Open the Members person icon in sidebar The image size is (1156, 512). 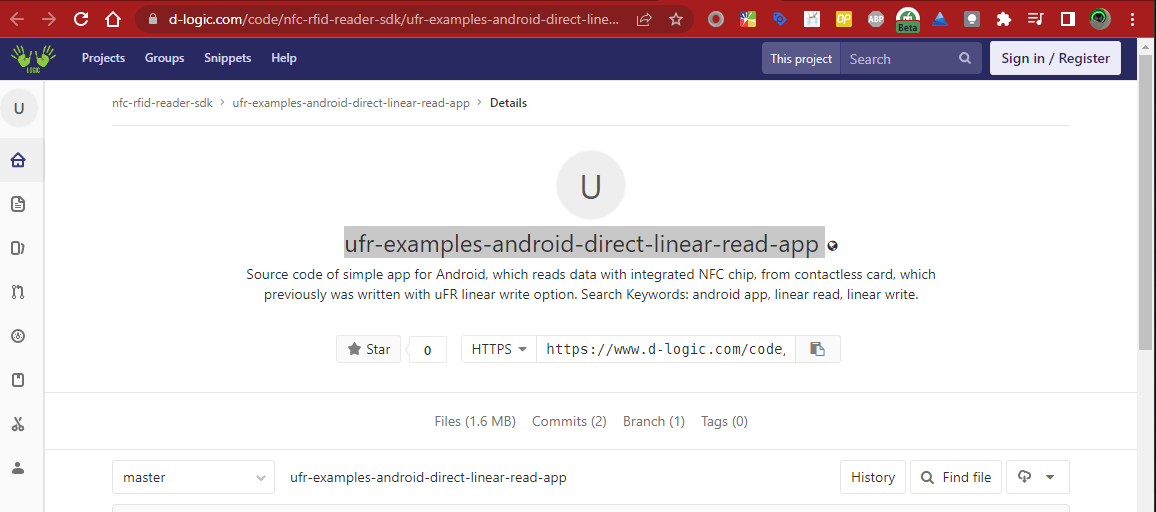click(x=18, y=468)
